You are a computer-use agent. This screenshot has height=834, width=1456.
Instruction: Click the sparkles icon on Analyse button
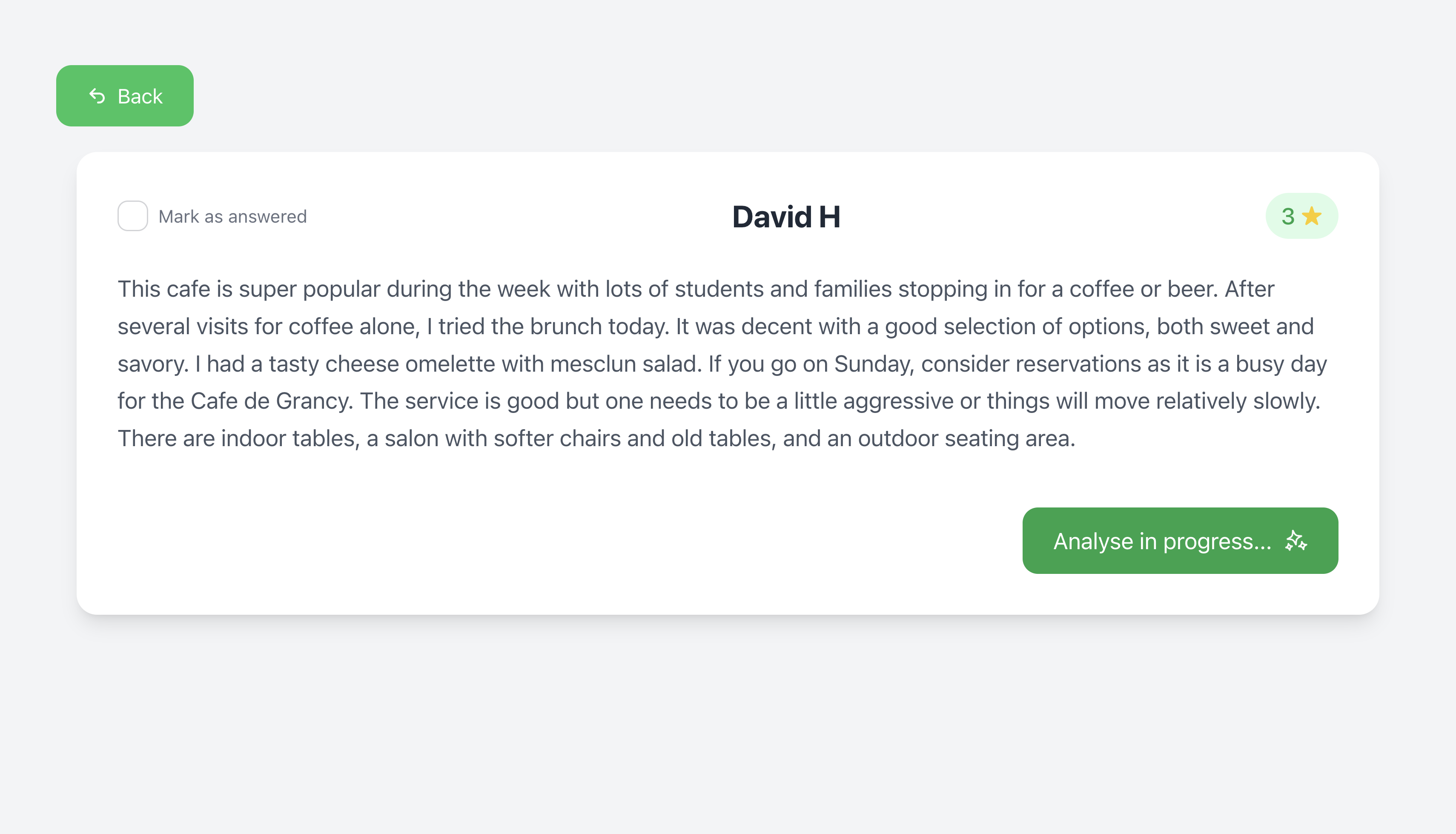click(1296, 541)
